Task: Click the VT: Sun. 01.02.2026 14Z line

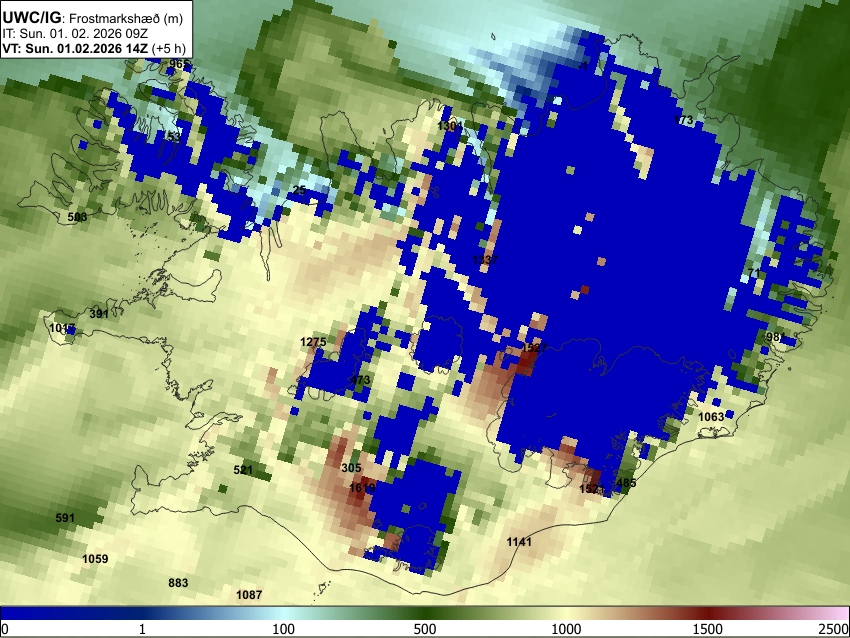Action: [94, 48]
